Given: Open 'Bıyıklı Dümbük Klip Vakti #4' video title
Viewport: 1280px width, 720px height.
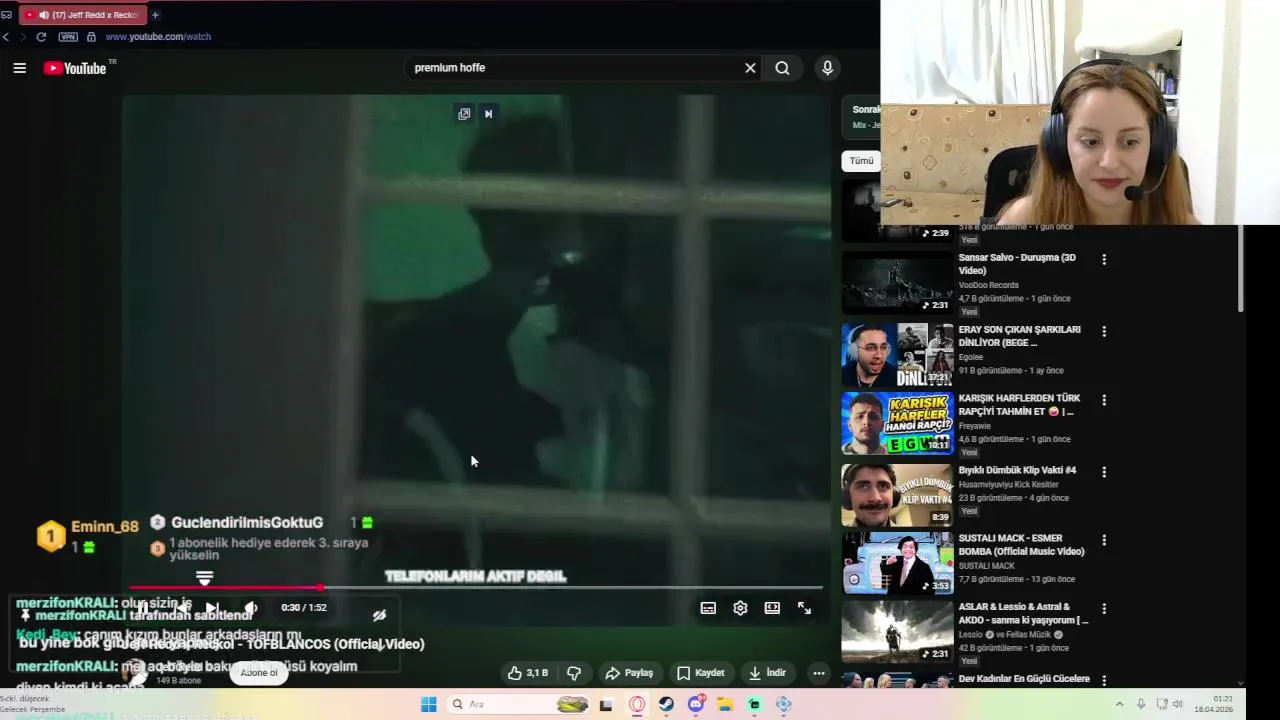Looking at the screenshot, I should [x=1017, y=470].
